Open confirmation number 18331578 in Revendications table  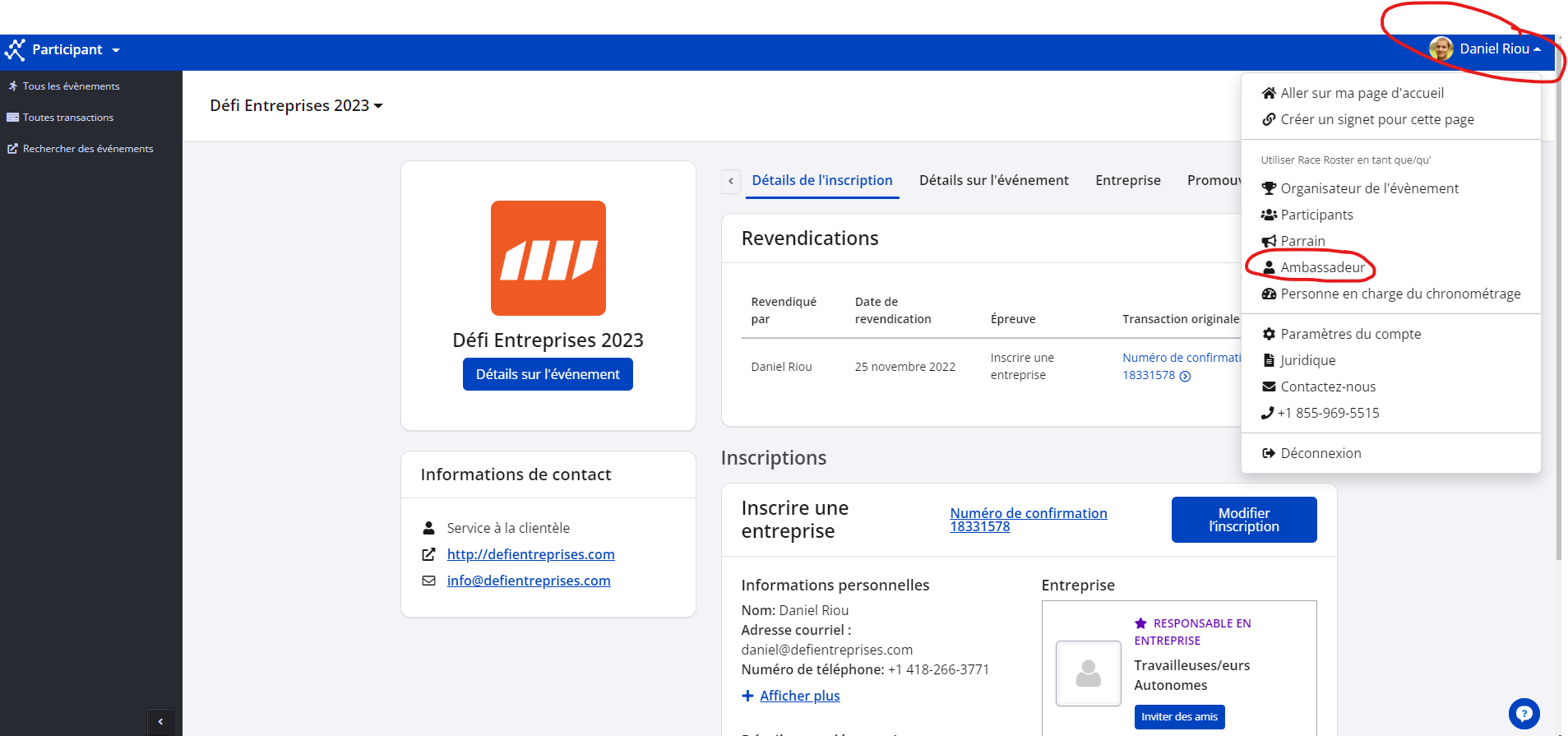pos(1181,366)
